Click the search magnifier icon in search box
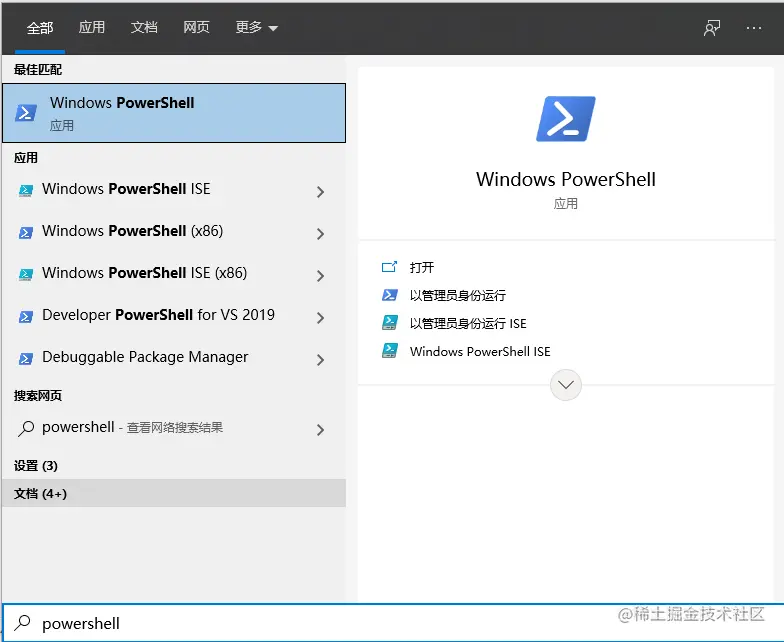784x642 pixels. 22,623
